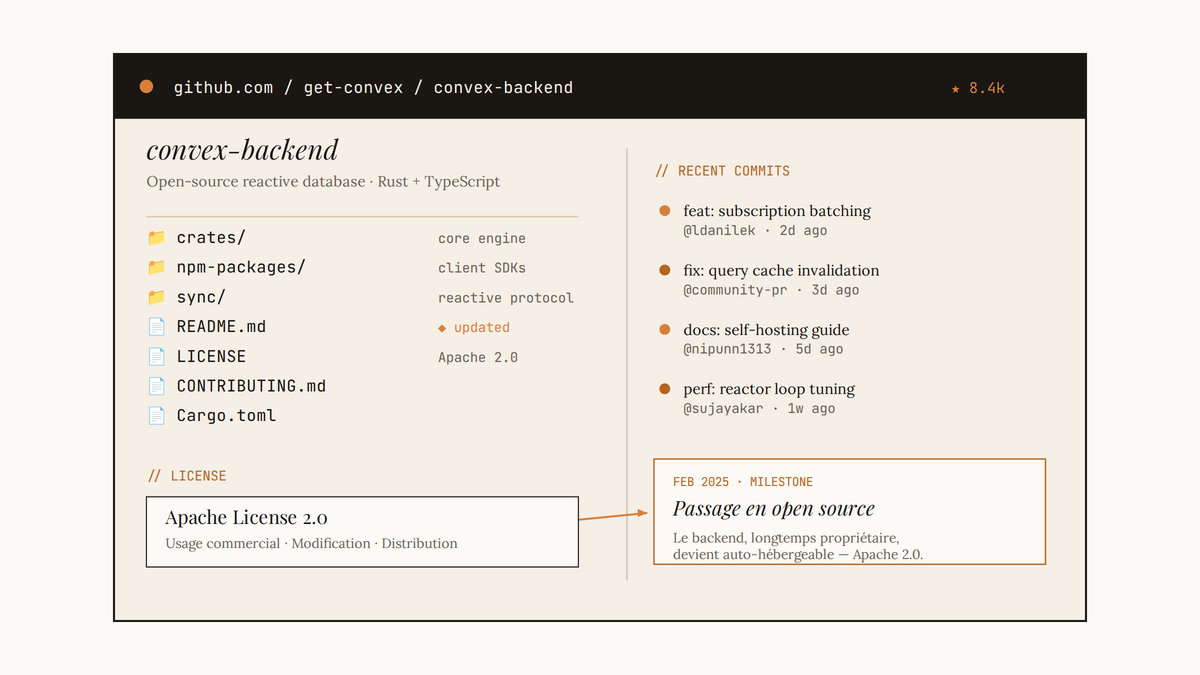Click the dot beside query cache invalidation
The image size is (1200, 675).
pos(665,270)
